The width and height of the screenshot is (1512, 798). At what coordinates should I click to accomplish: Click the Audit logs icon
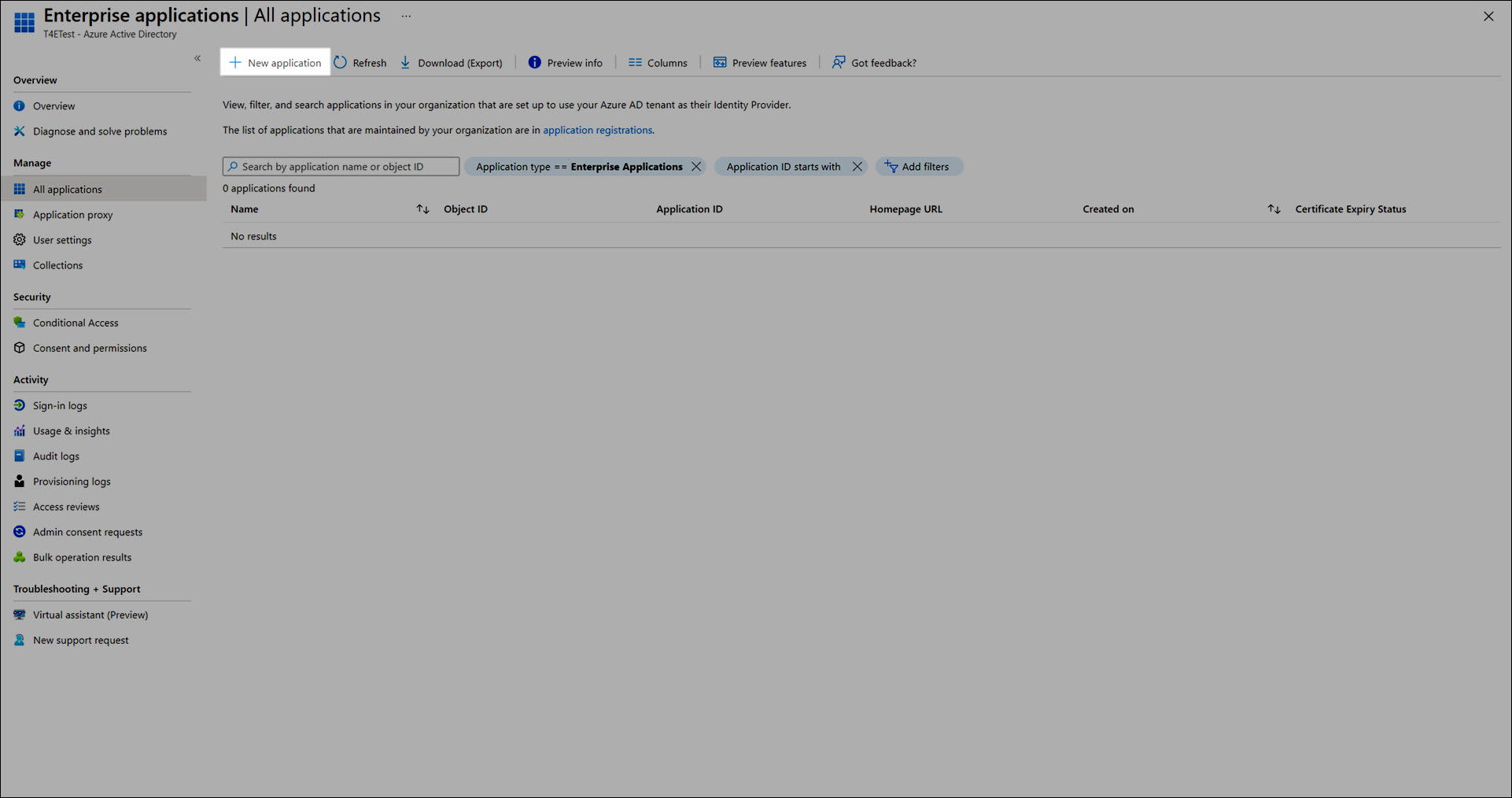coord(19,456)
